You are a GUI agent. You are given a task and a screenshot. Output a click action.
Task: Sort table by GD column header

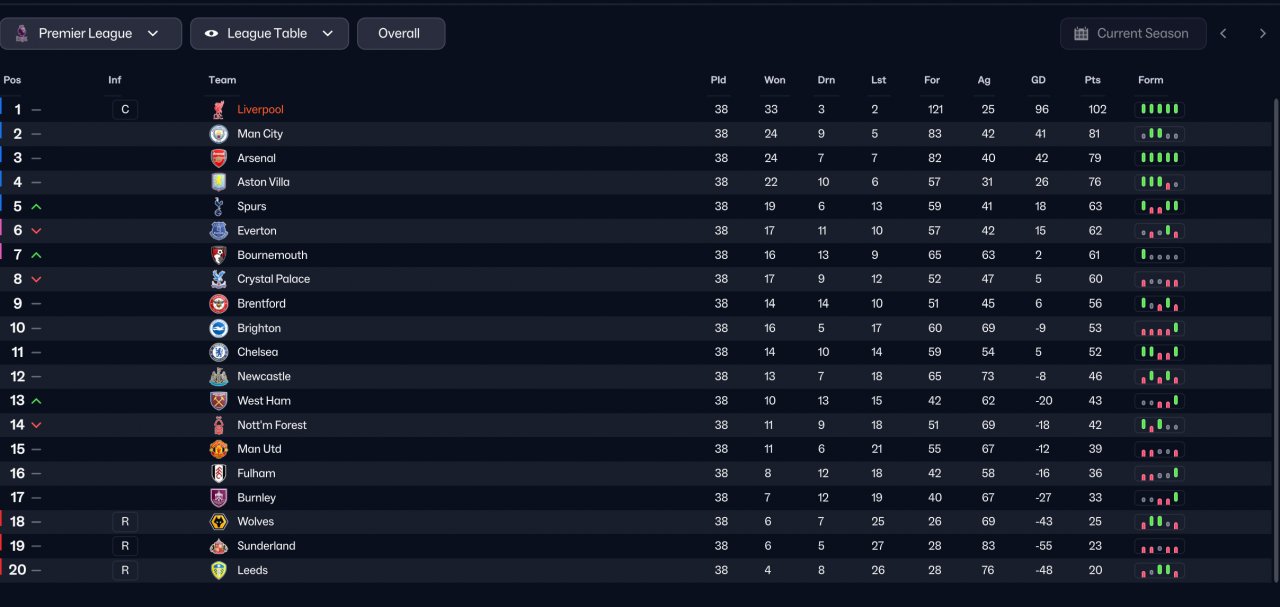1038,80
